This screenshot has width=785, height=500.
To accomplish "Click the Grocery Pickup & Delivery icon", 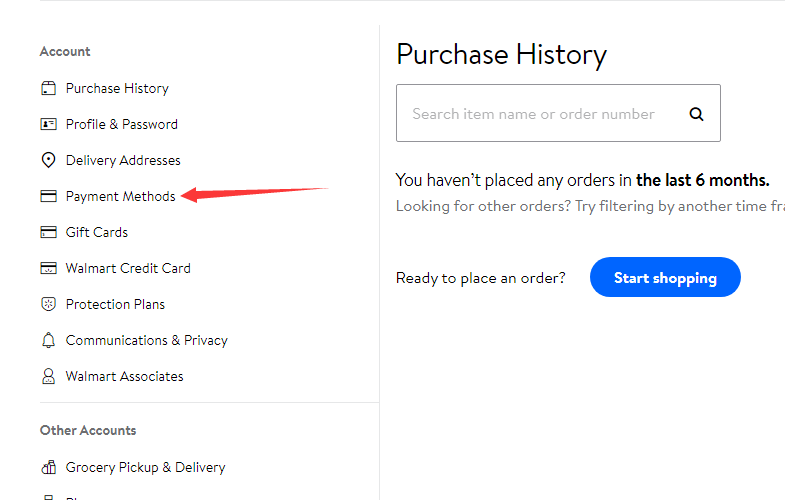I will click(48, 467).
